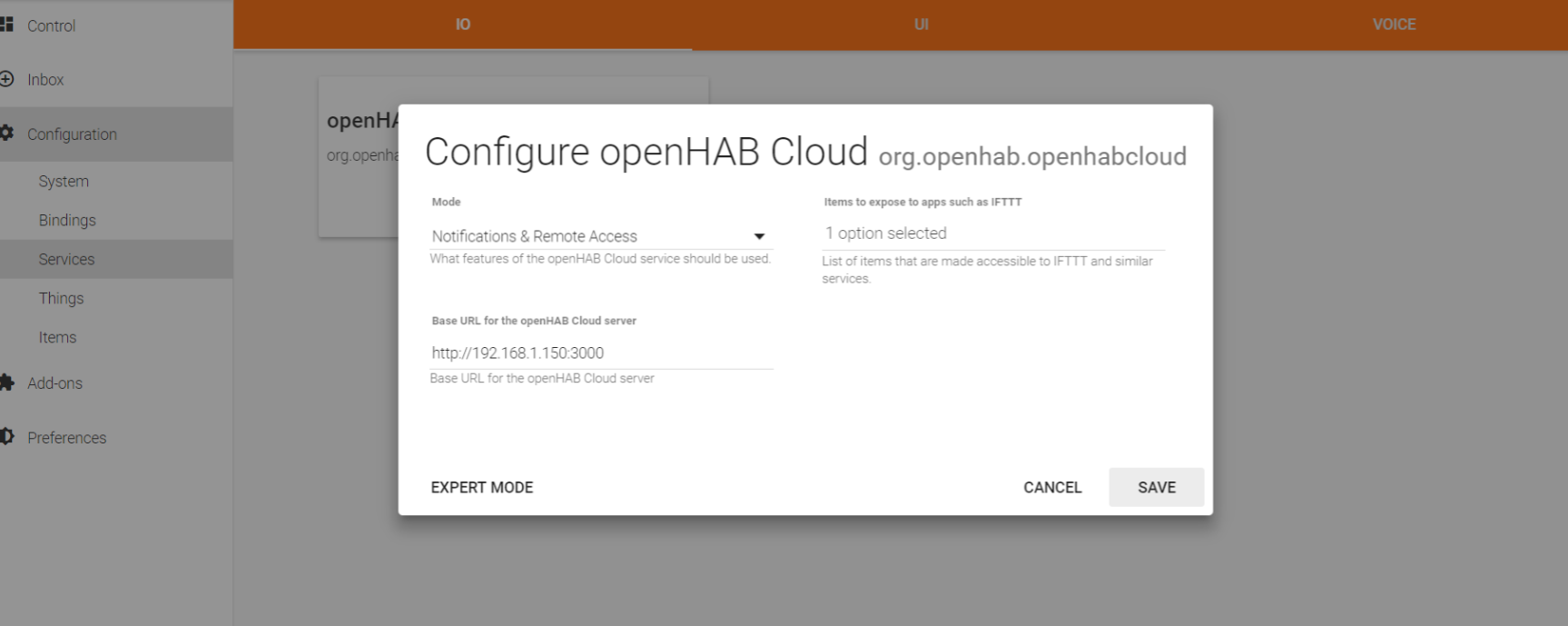Open the Mode dropdown arrow
1568x626 pixels.
(x=759, y=236)
